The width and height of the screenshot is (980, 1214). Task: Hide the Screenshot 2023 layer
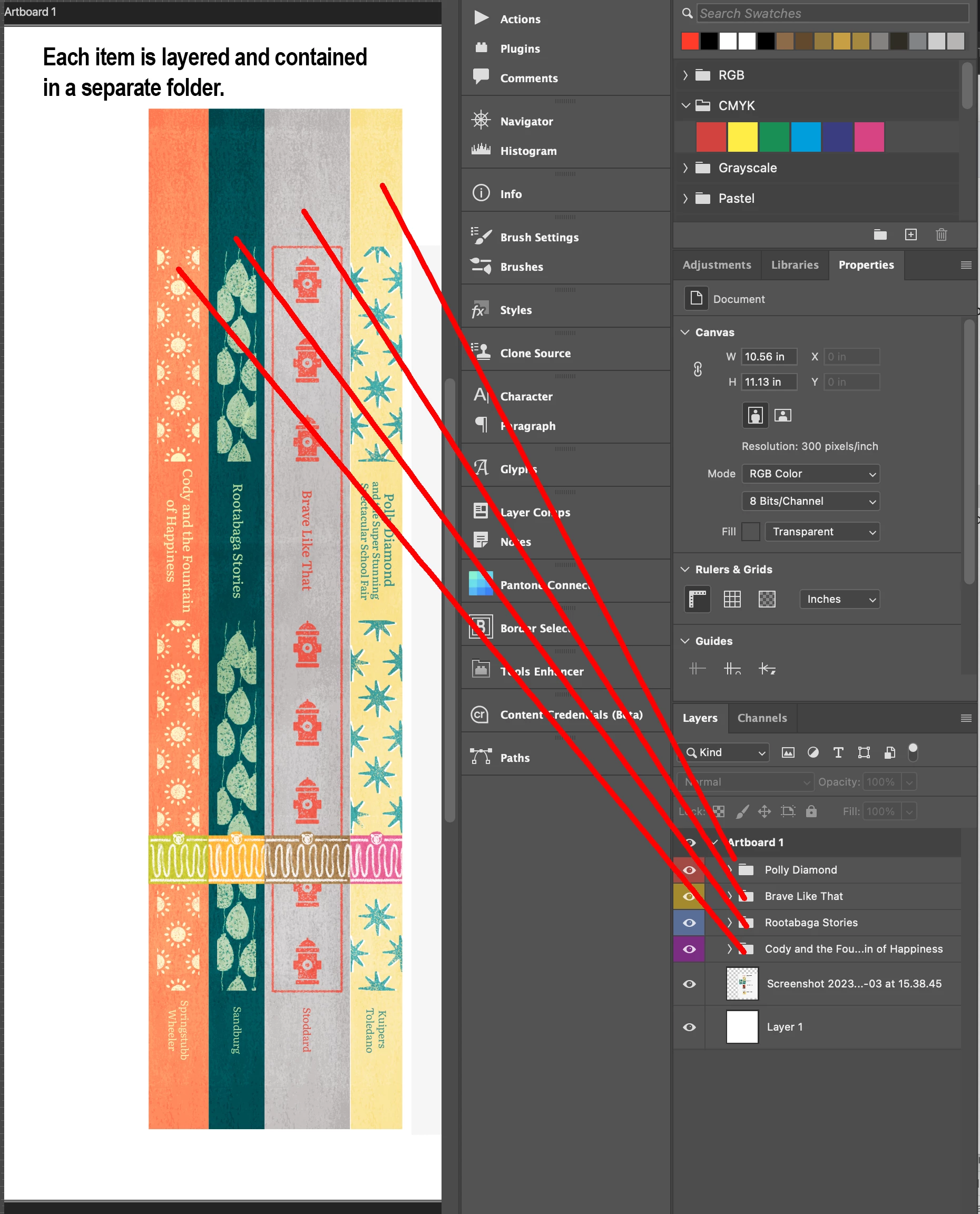point(689,984)
